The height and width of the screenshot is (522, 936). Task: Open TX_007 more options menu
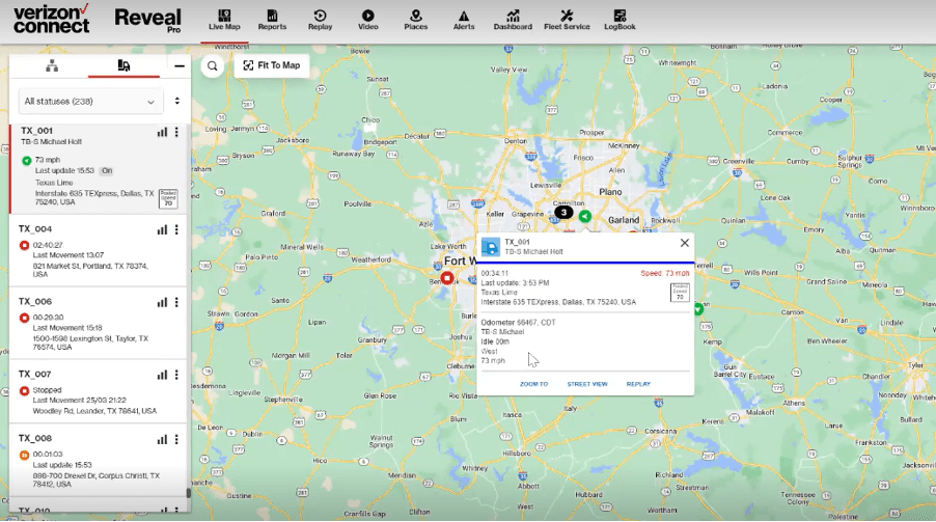pos(176,375)
